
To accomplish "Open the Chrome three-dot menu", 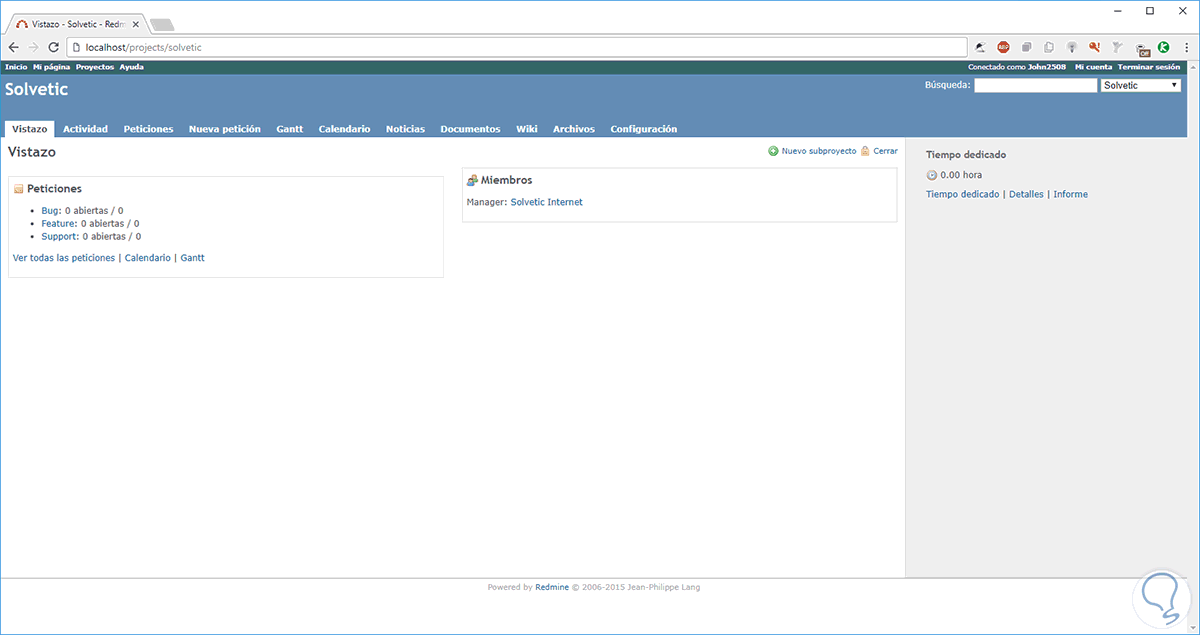I will pos(1187,46).
